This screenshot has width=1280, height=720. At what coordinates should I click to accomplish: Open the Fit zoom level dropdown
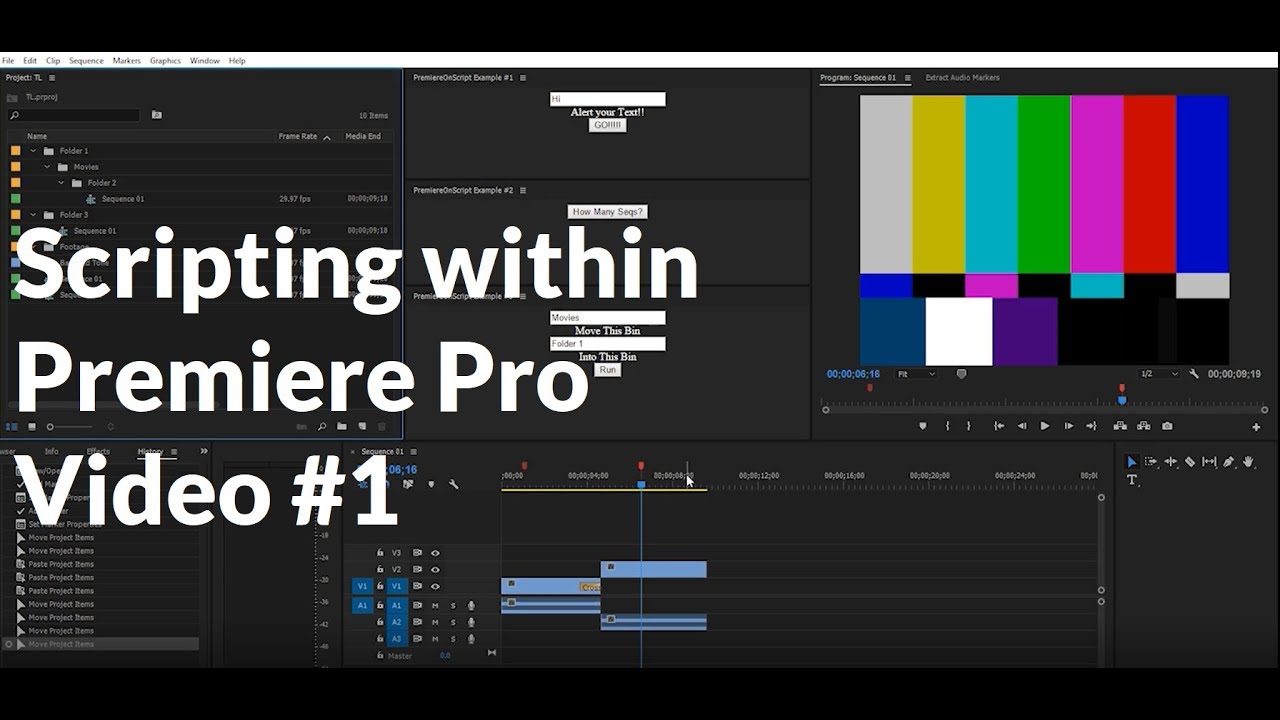914,374
